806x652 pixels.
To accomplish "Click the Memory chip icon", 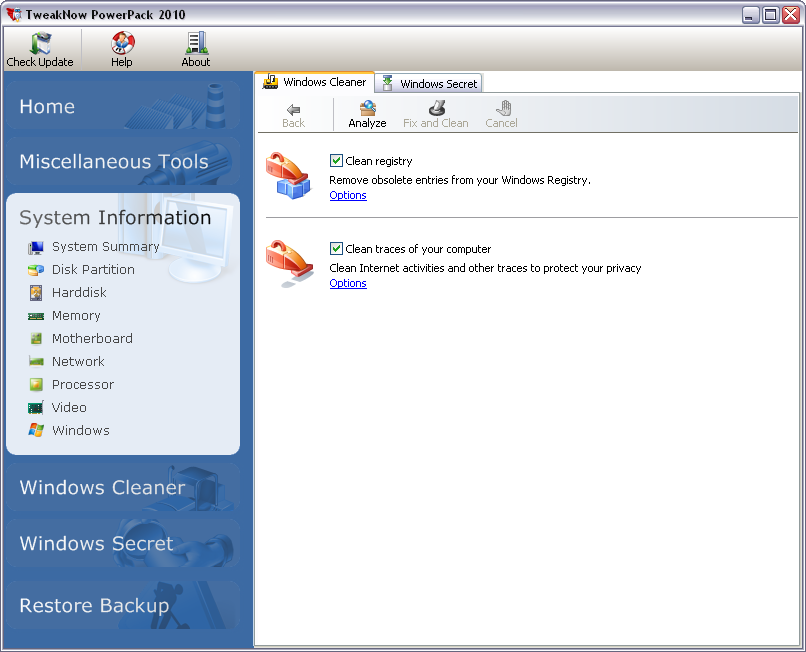I will tap(36, 316).
